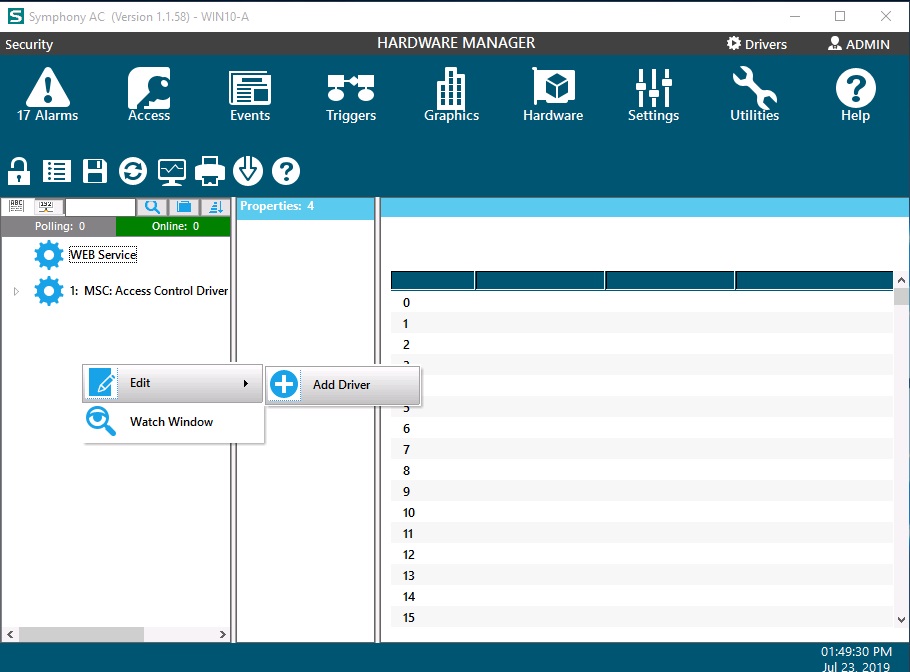
Task: Click the tree horizontal scrollbar thumb
Action: click(81, 634)
